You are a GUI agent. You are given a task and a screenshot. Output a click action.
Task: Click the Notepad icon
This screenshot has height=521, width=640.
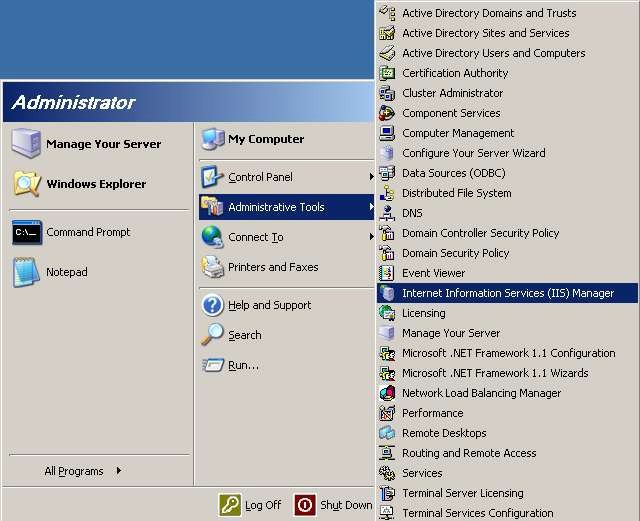(x=27, y=272)
